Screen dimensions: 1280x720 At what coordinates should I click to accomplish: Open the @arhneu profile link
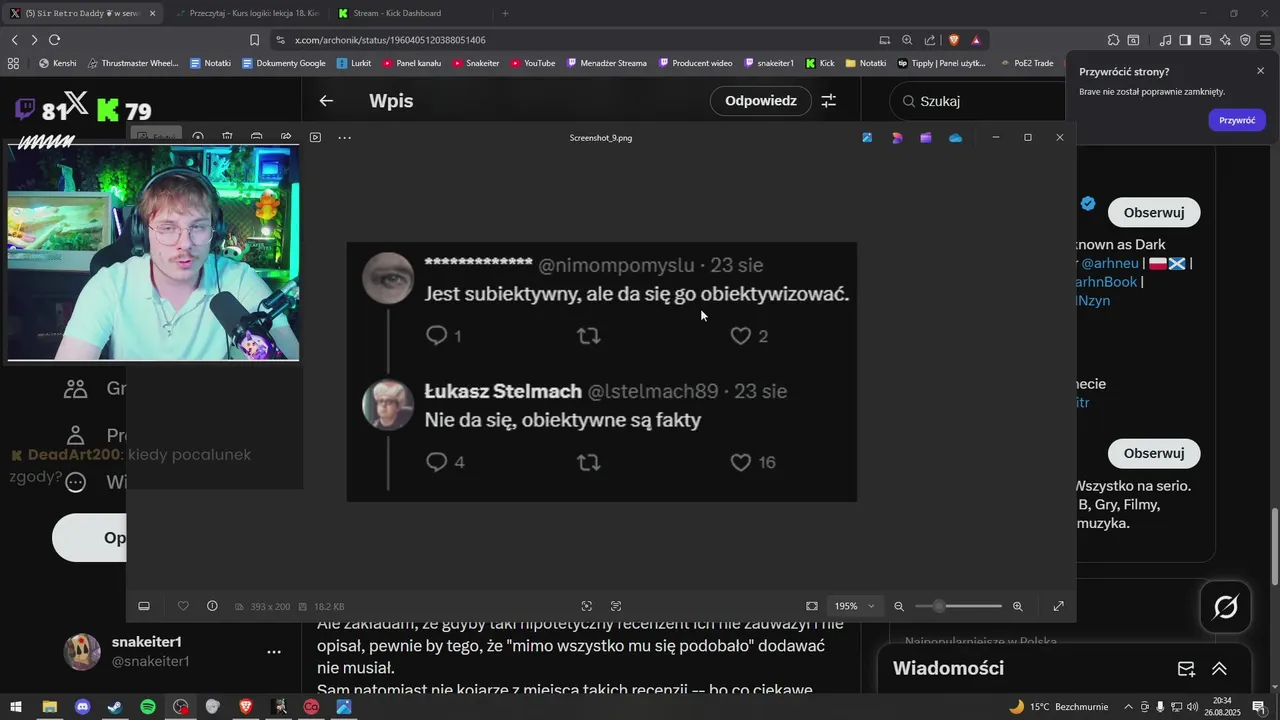[x=1110, y=263]
